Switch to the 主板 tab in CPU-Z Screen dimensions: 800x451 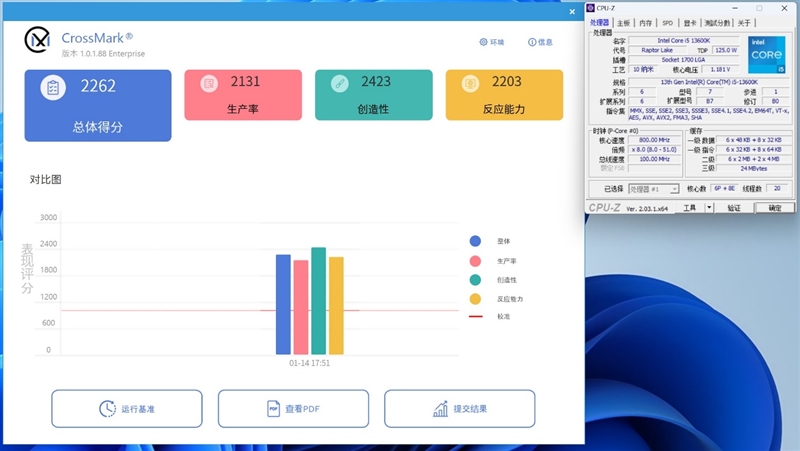click(623, 23)
